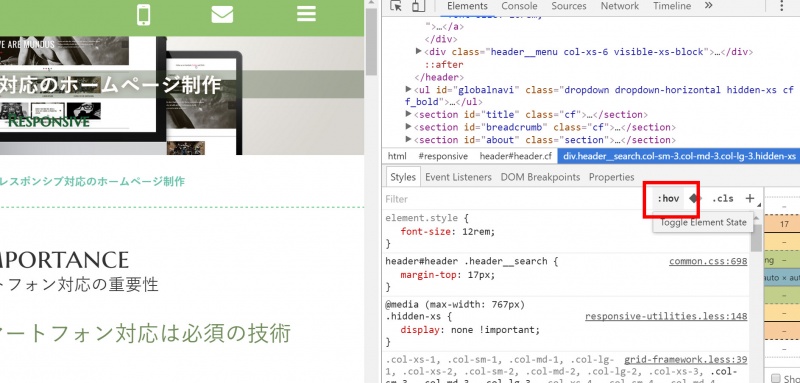
Task: Click the .hidden-xs selector
Action: click(413, 317)
